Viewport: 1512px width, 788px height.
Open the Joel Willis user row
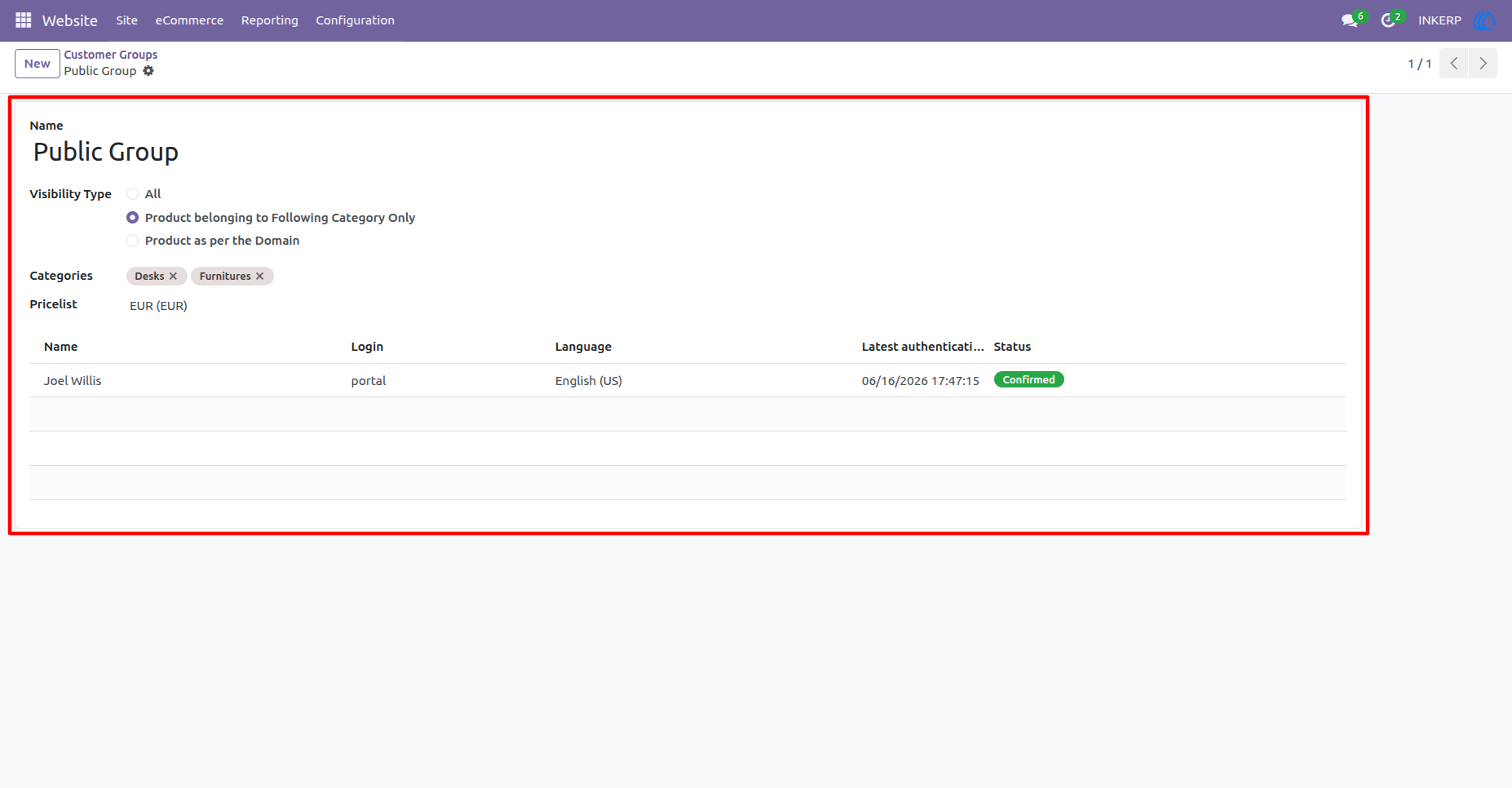(687, 381)
